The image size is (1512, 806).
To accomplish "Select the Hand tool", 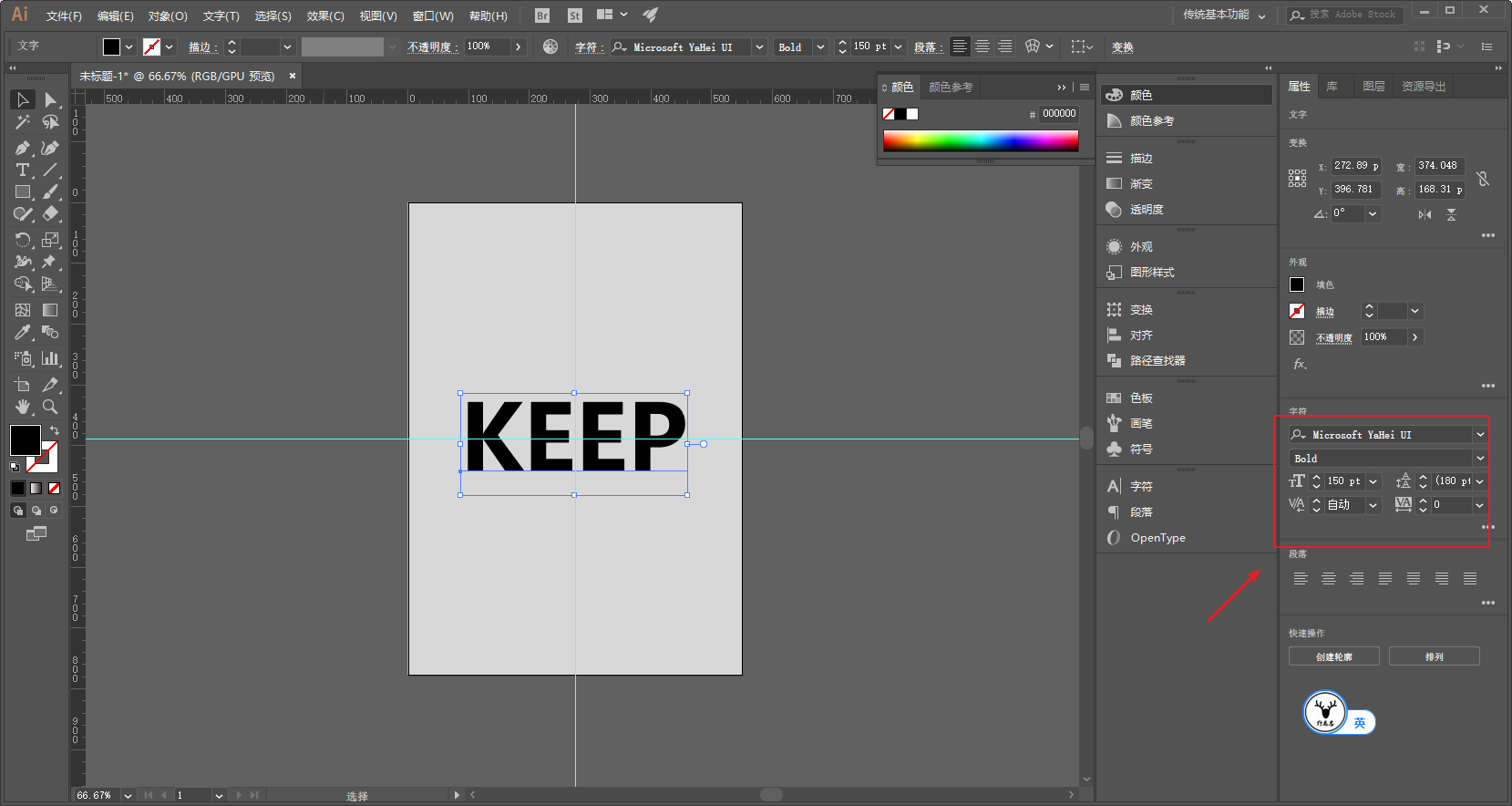I will 23,407.
